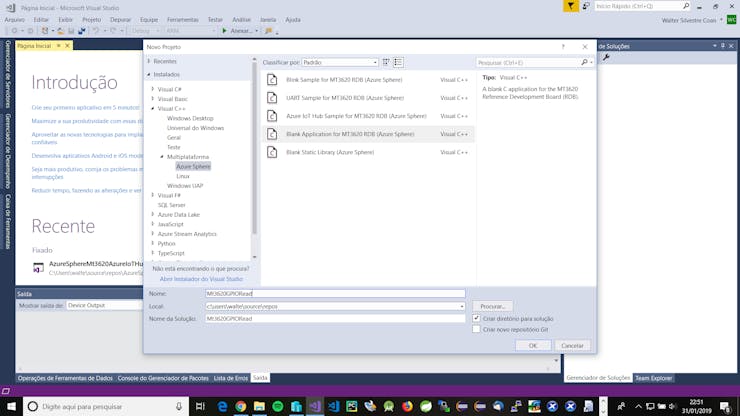Open Crie seu primeiro aplicativo link
The width and height of the screenshot is (740, 416).
(85, 108)
